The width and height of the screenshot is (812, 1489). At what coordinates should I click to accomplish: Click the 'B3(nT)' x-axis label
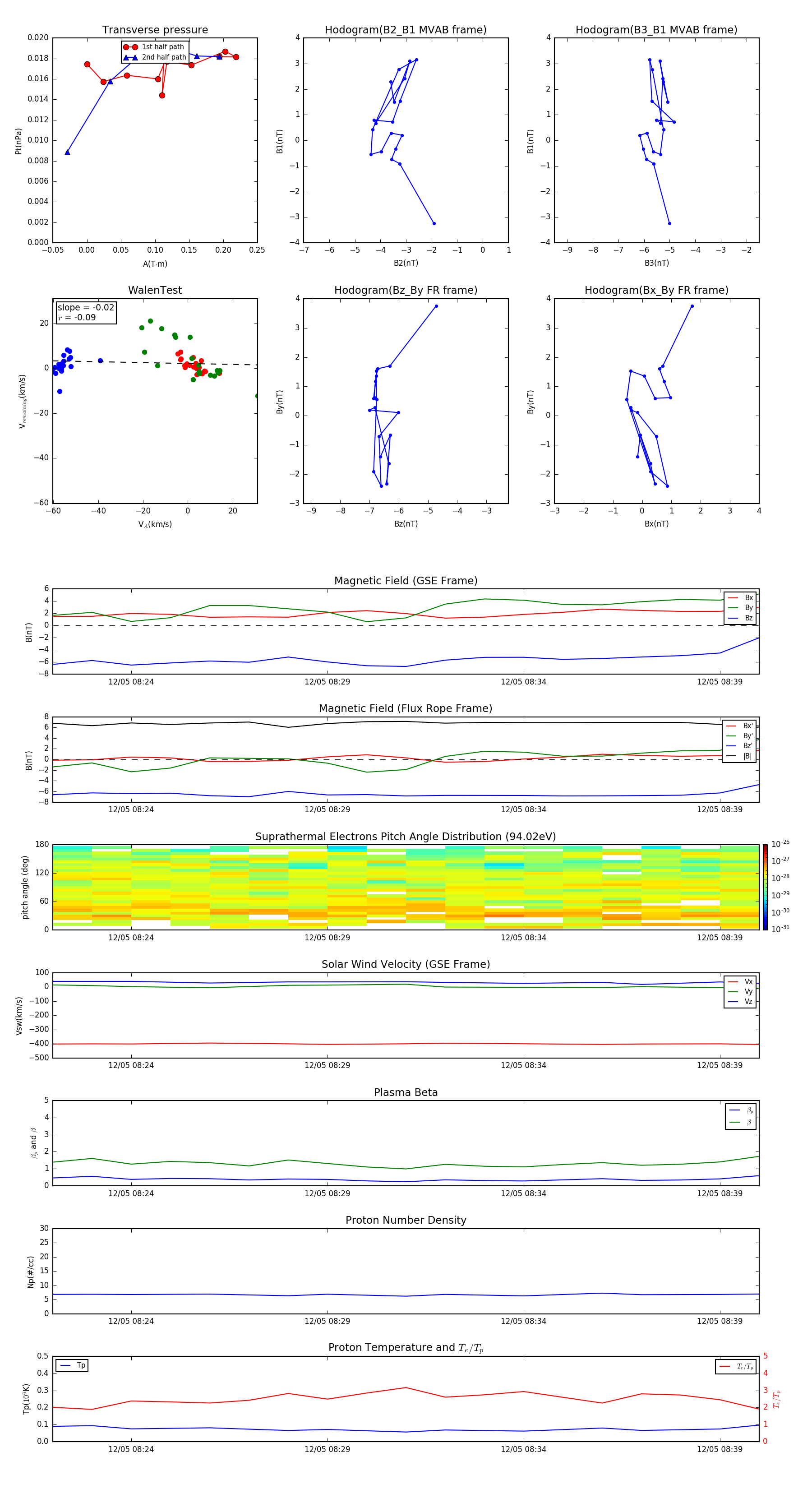click(x=656, y=263)
